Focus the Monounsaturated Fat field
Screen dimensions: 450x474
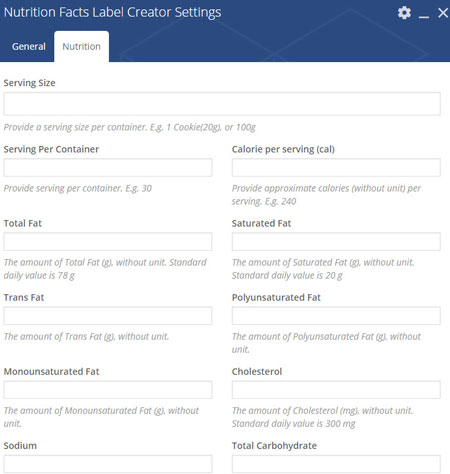pos(108,390)
